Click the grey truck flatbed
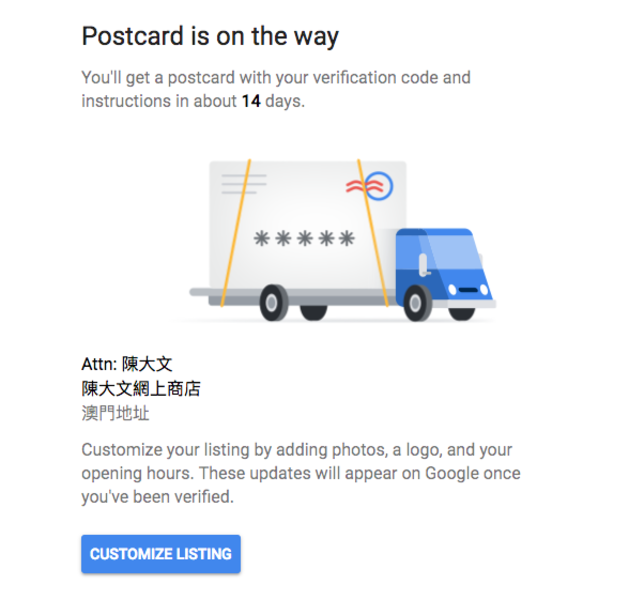The width and height of the screenshot is (629, 600). coord(295,297)
